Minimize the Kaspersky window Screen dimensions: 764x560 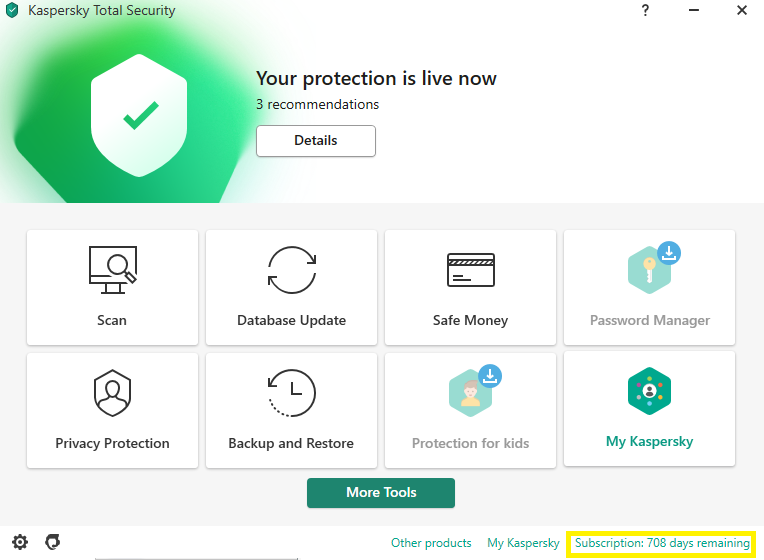(694, 10)
